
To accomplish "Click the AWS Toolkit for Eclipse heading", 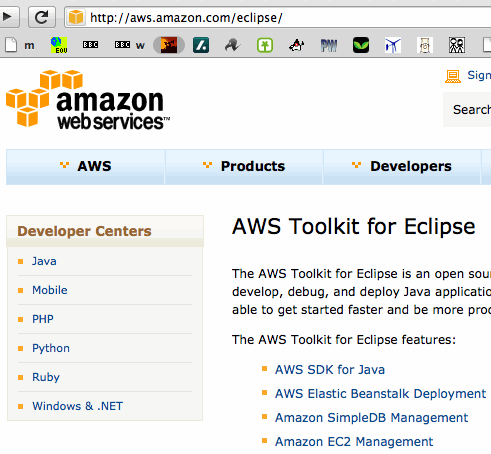I will (353, 227).
